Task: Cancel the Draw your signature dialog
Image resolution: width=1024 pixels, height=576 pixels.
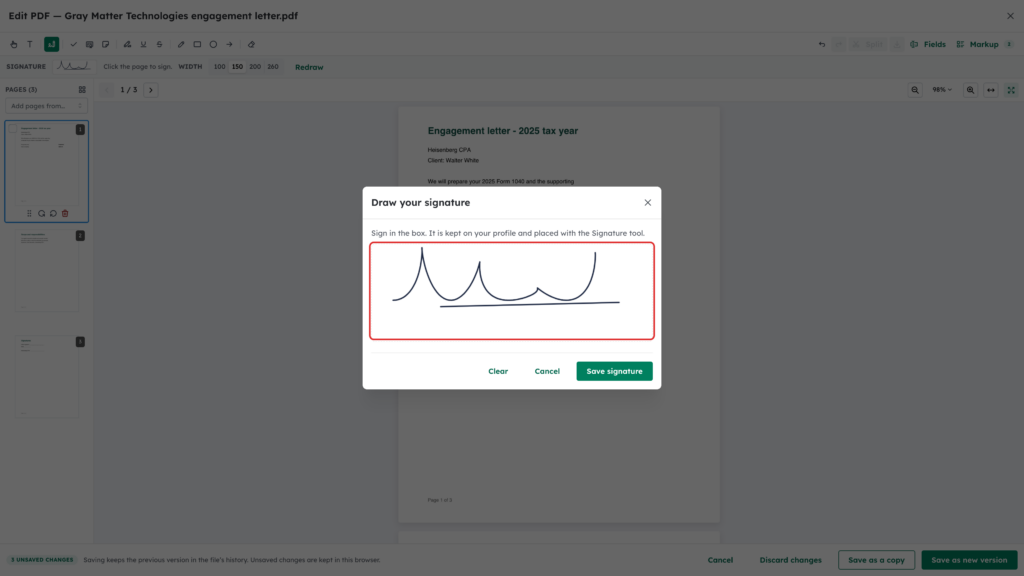Action: coord(547,371)
